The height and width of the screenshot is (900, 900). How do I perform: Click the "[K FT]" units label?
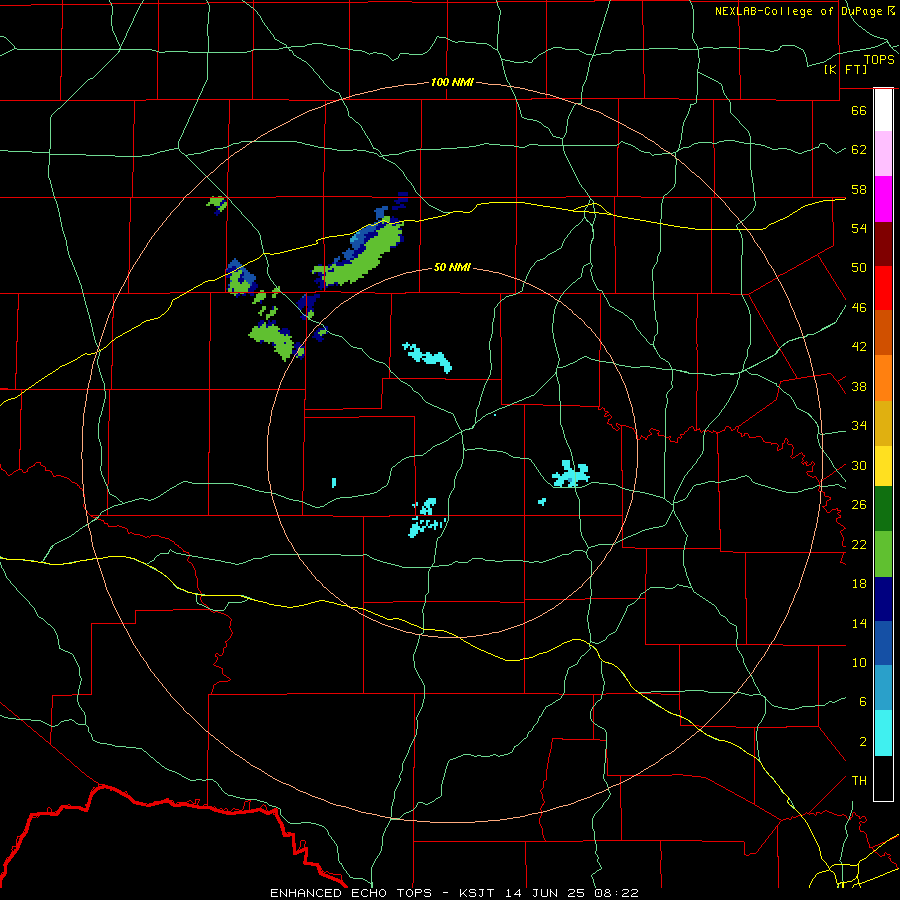[845, 69]
